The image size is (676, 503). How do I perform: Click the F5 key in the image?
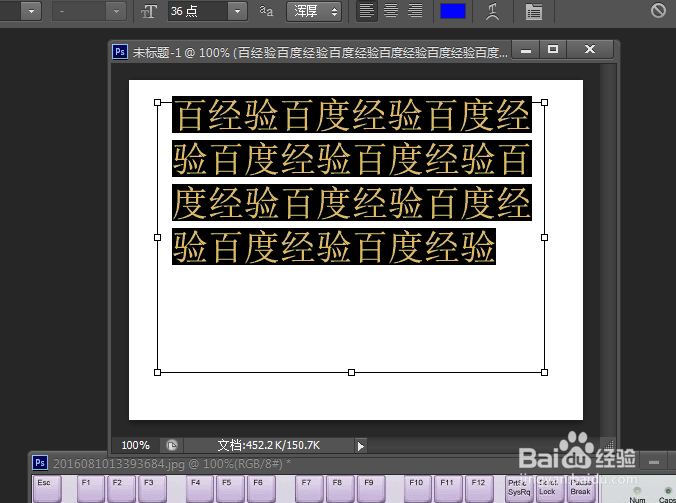pyautogui.click(x=230, y=488)
